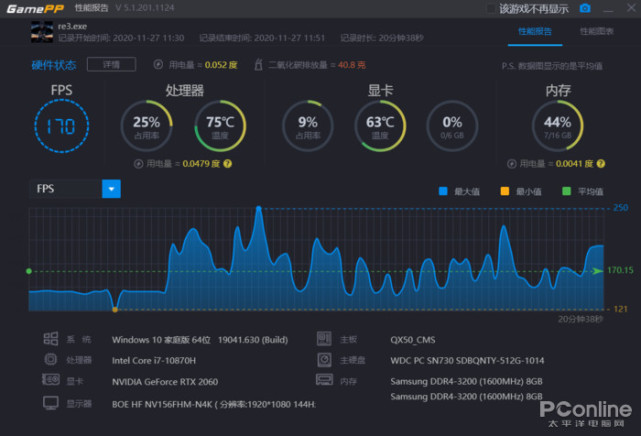This screenshot has width=641, height=436.
Task: Click the GPU memory 0% gauge
Action: pyautogui.click(x=452, y=126)
